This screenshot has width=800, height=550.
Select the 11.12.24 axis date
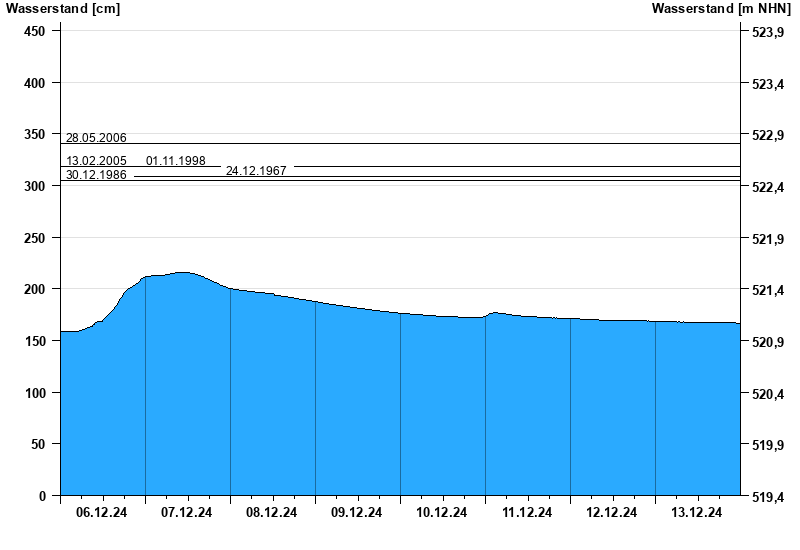click(527, 513)
